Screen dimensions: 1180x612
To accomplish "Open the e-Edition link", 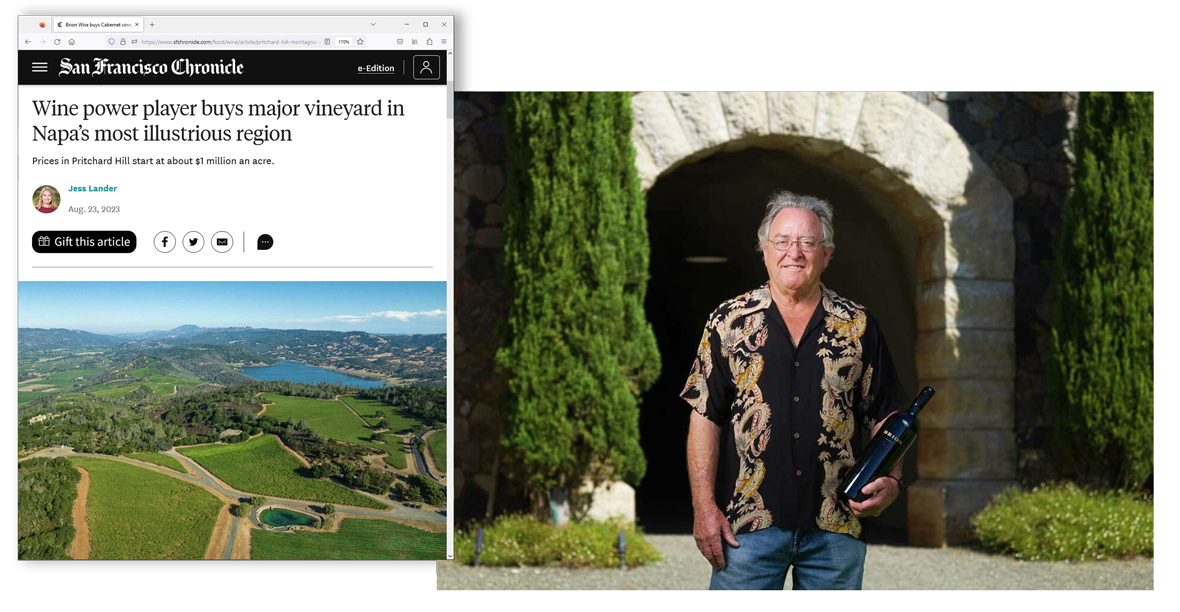I will (376, 68).
